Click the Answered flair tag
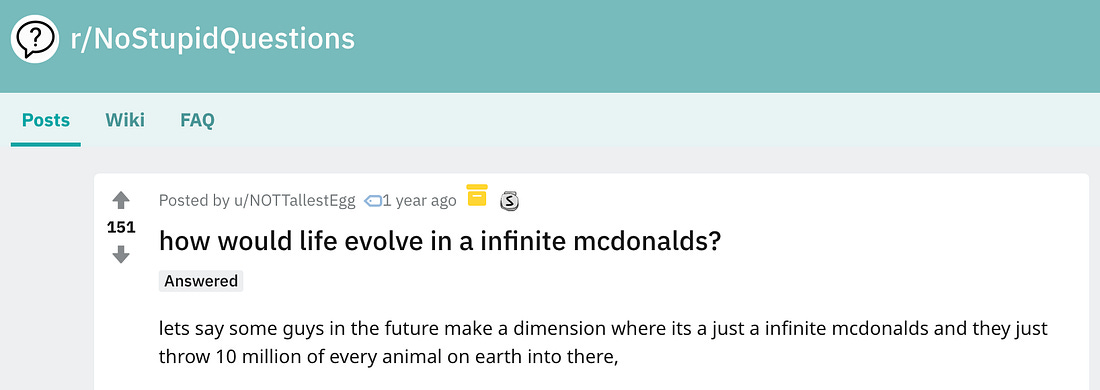1100x390 pixels. [x=201, y=281]
